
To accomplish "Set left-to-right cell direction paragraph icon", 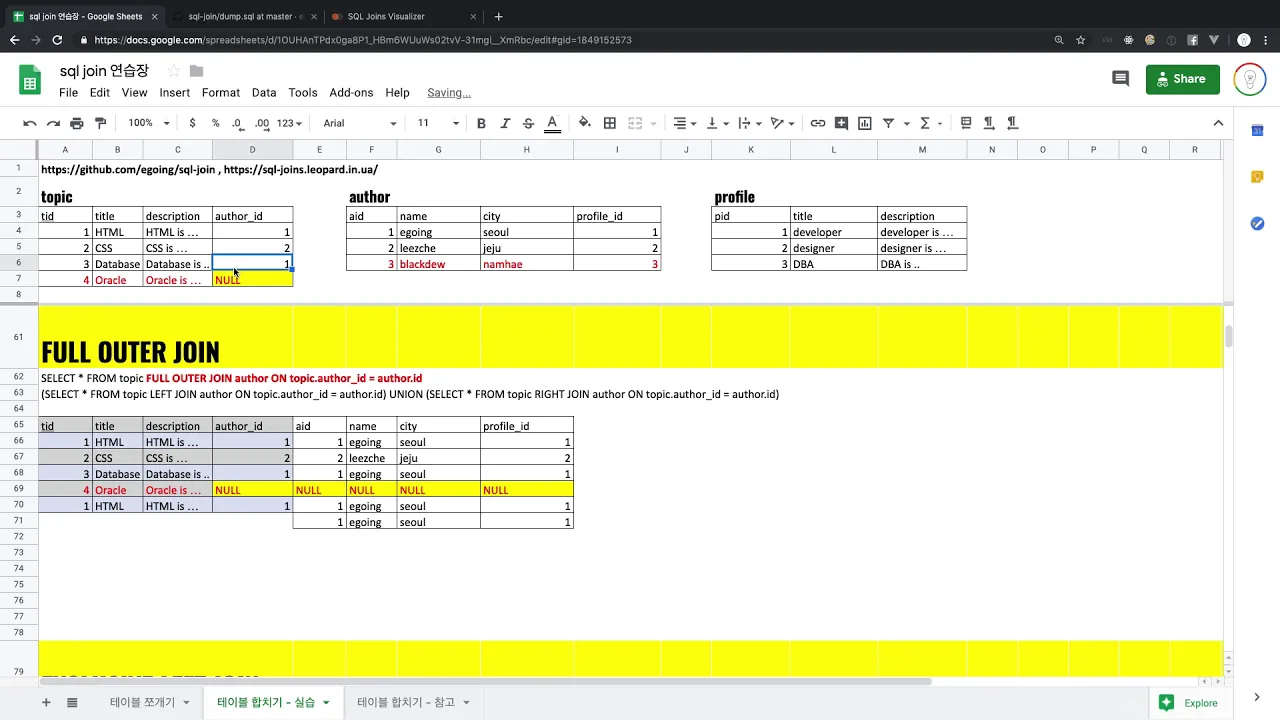I will point(989,123).
